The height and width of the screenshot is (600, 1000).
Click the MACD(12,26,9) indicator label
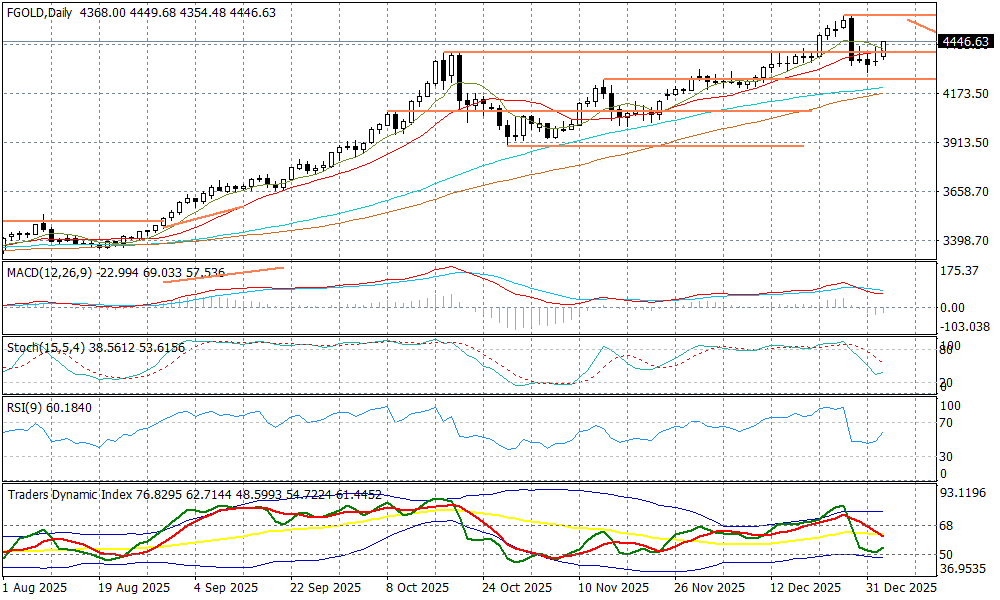50,272
